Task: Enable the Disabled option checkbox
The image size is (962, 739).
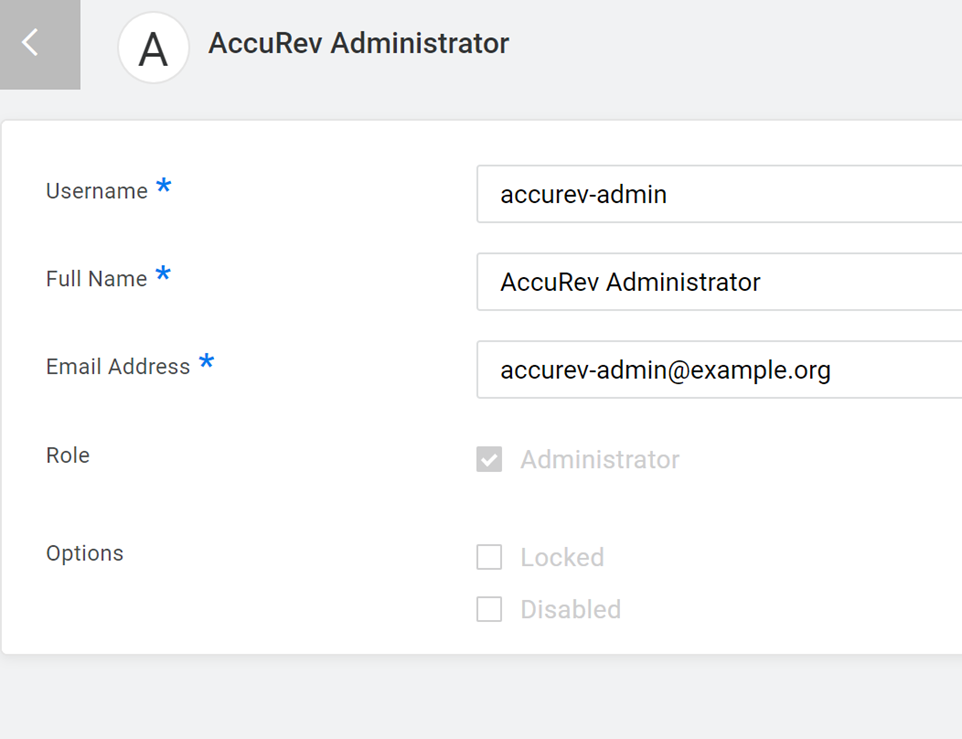Action: tap(489, 609)
